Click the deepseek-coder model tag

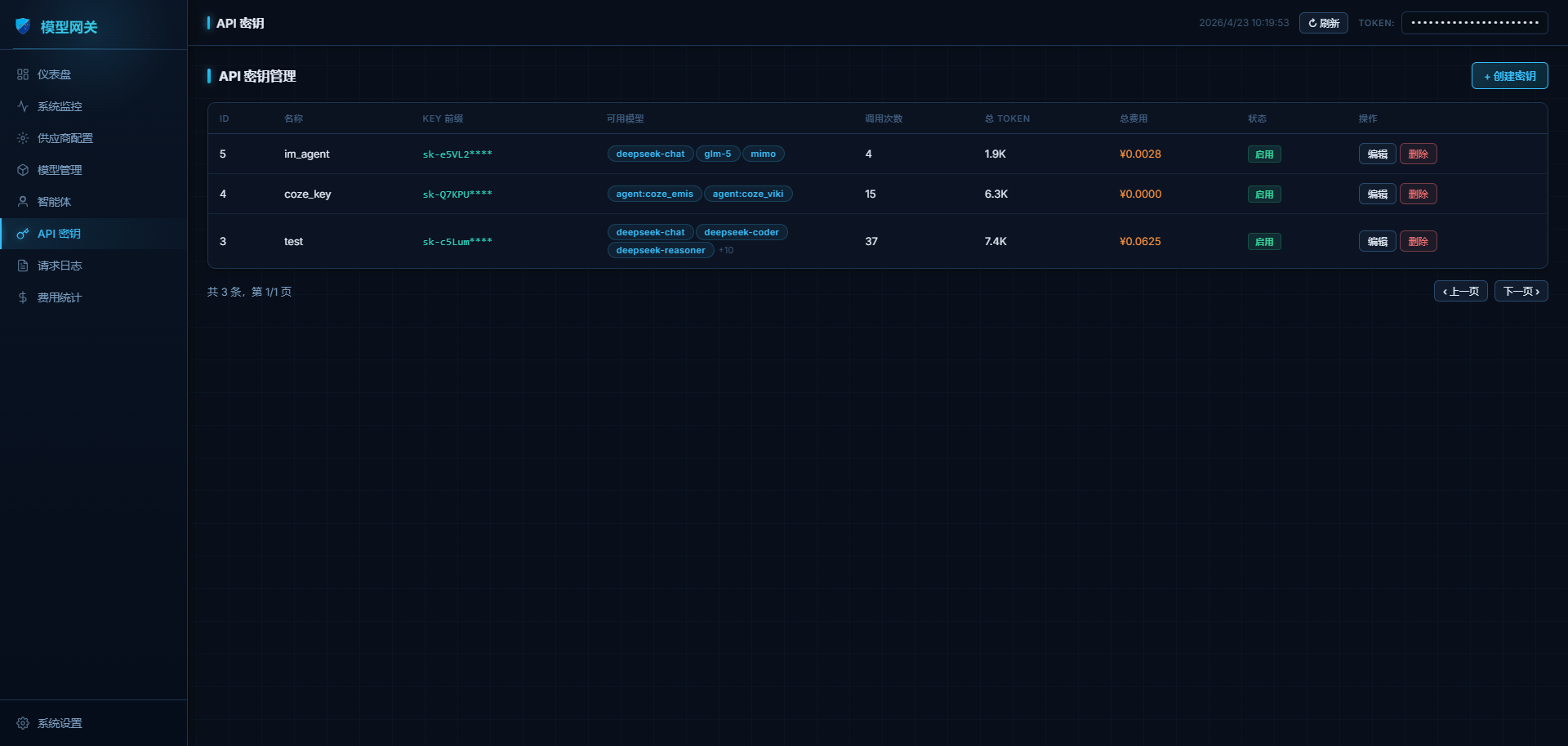pos(742,232)
